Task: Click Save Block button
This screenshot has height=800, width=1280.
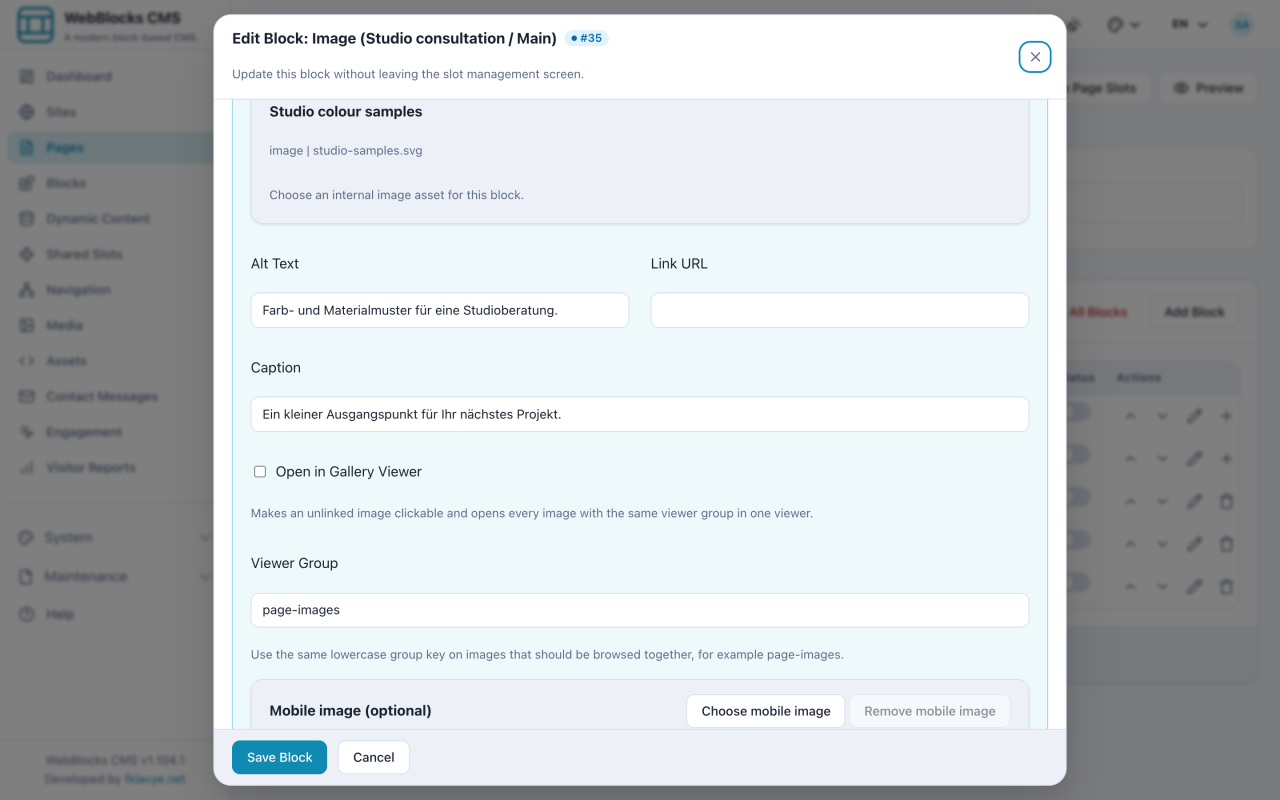Action: click(280, 757)
